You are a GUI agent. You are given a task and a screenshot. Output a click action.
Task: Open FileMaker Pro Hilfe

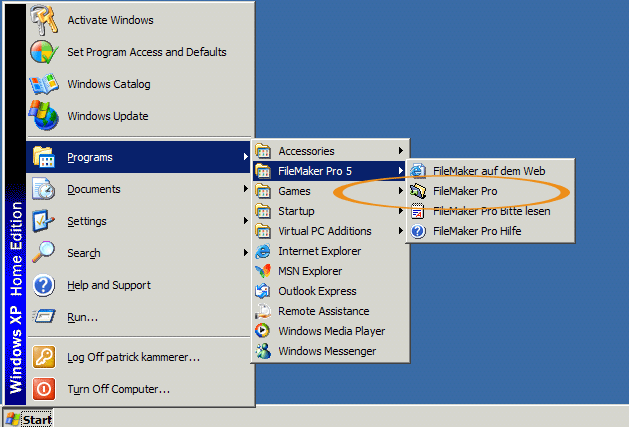(491, 231)
